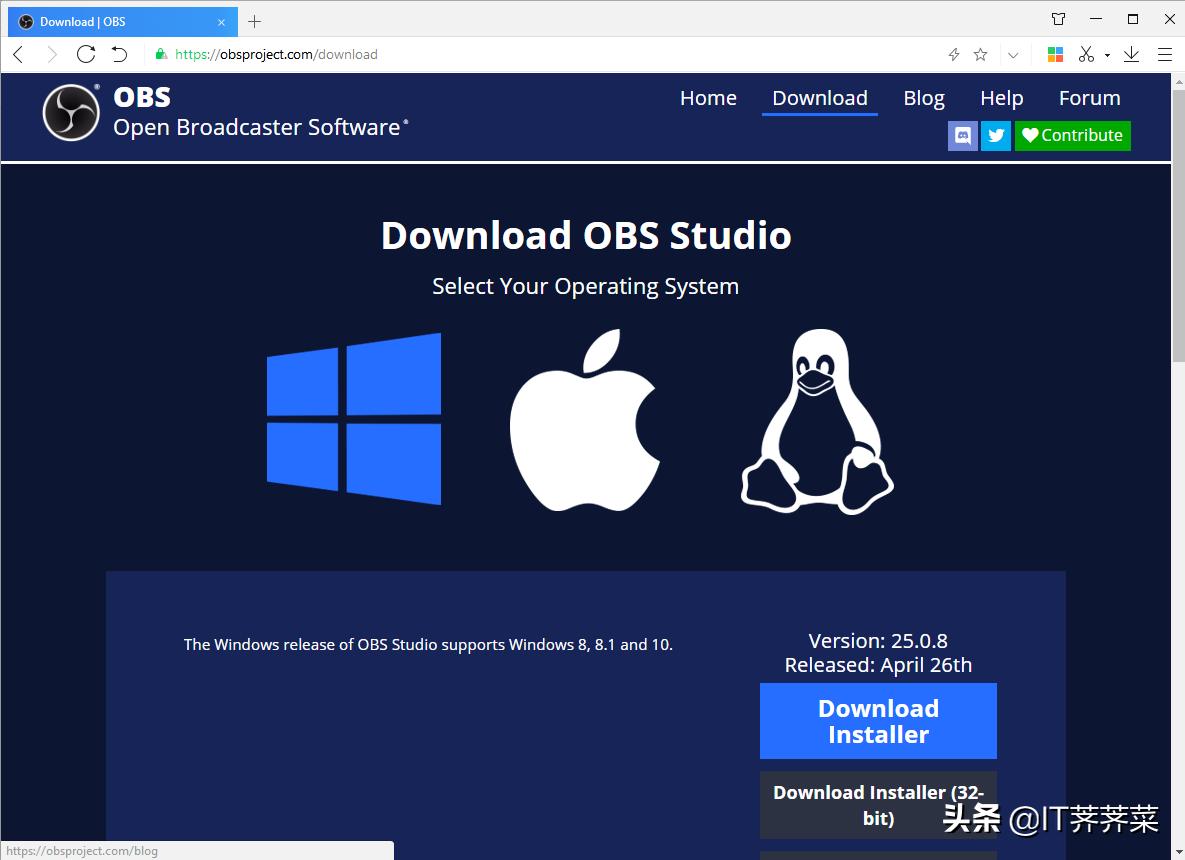Go to the Blog section
Screen dimensions: 1185x860
coord(923,97)
